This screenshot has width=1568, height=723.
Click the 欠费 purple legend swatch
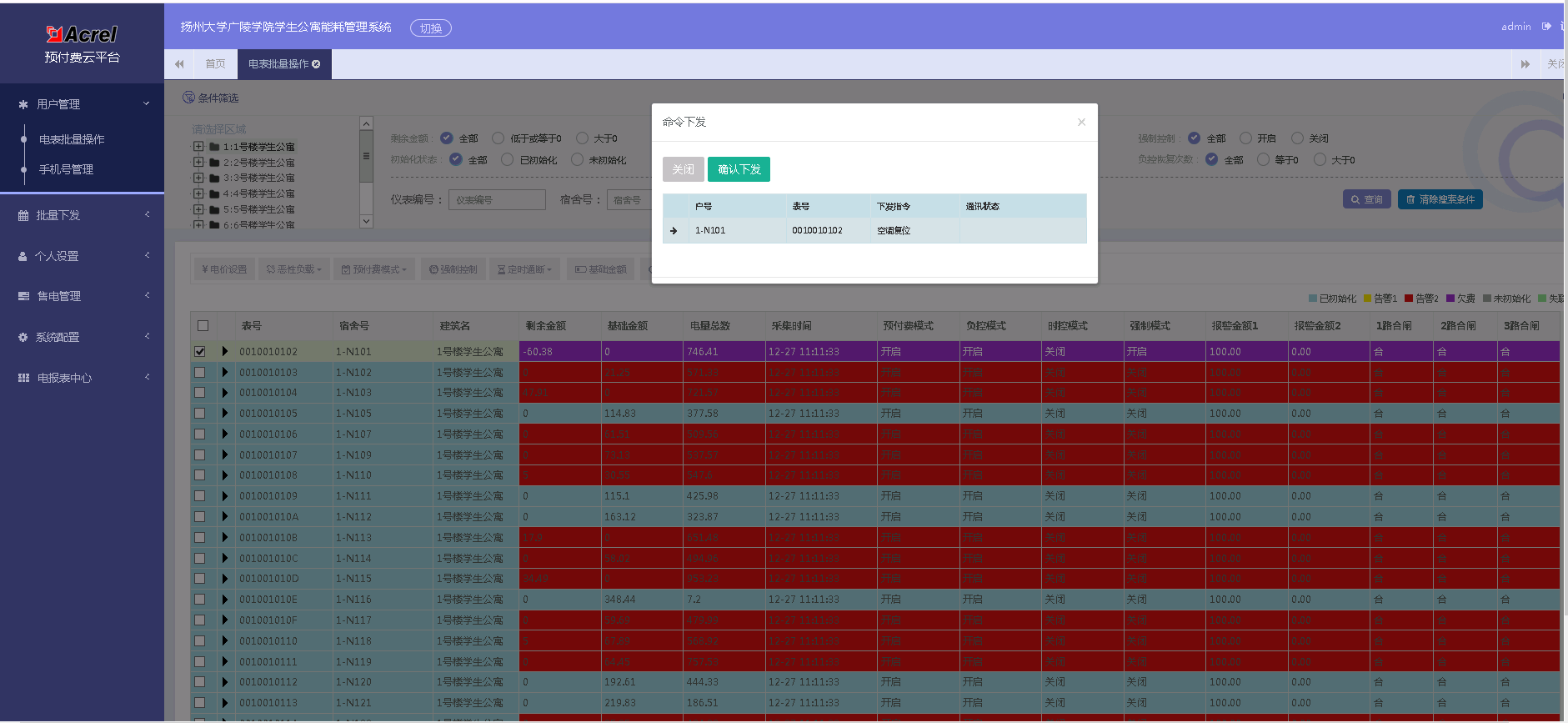(1450, 299)
